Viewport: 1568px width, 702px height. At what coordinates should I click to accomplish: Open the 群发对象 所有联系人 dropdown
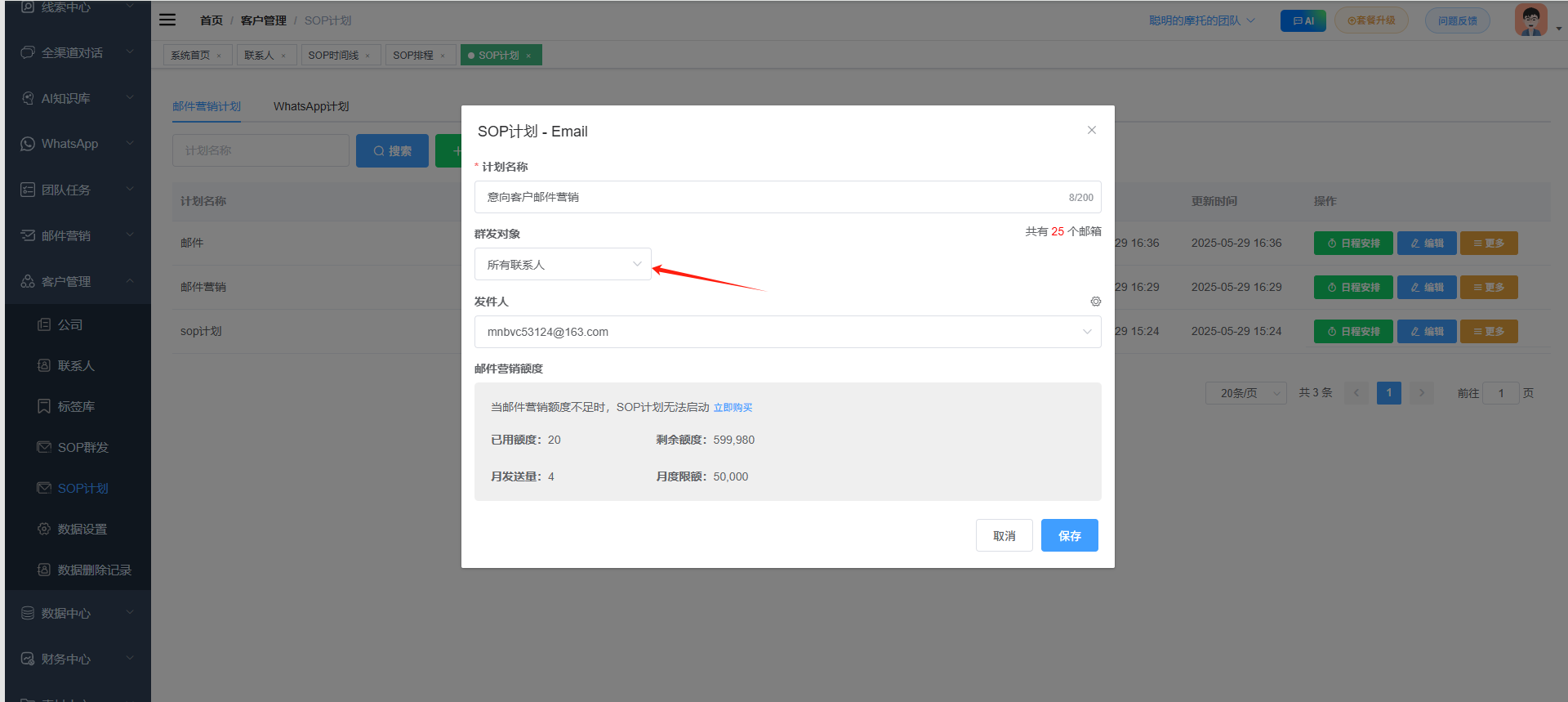(563, 265)
